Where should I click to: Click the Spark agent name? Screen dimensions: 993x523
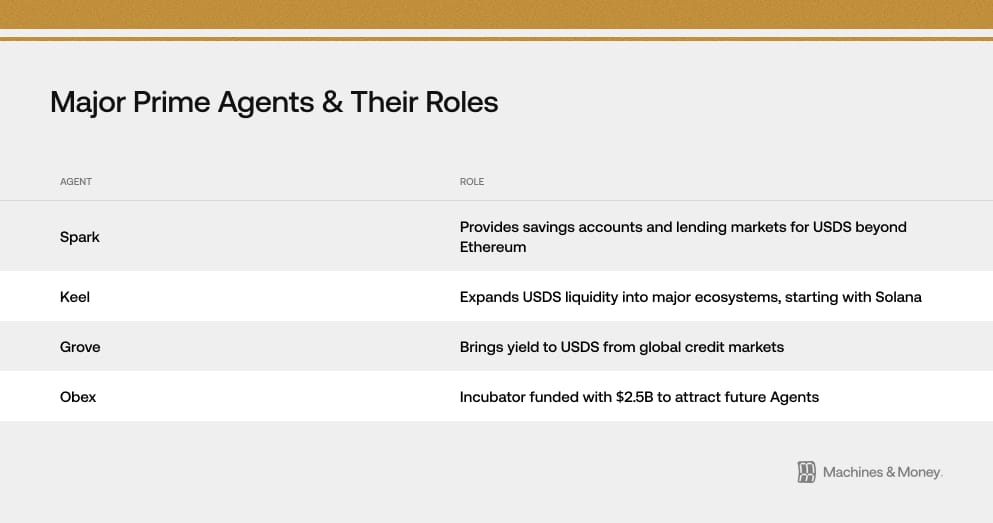[x=80, y=237]
